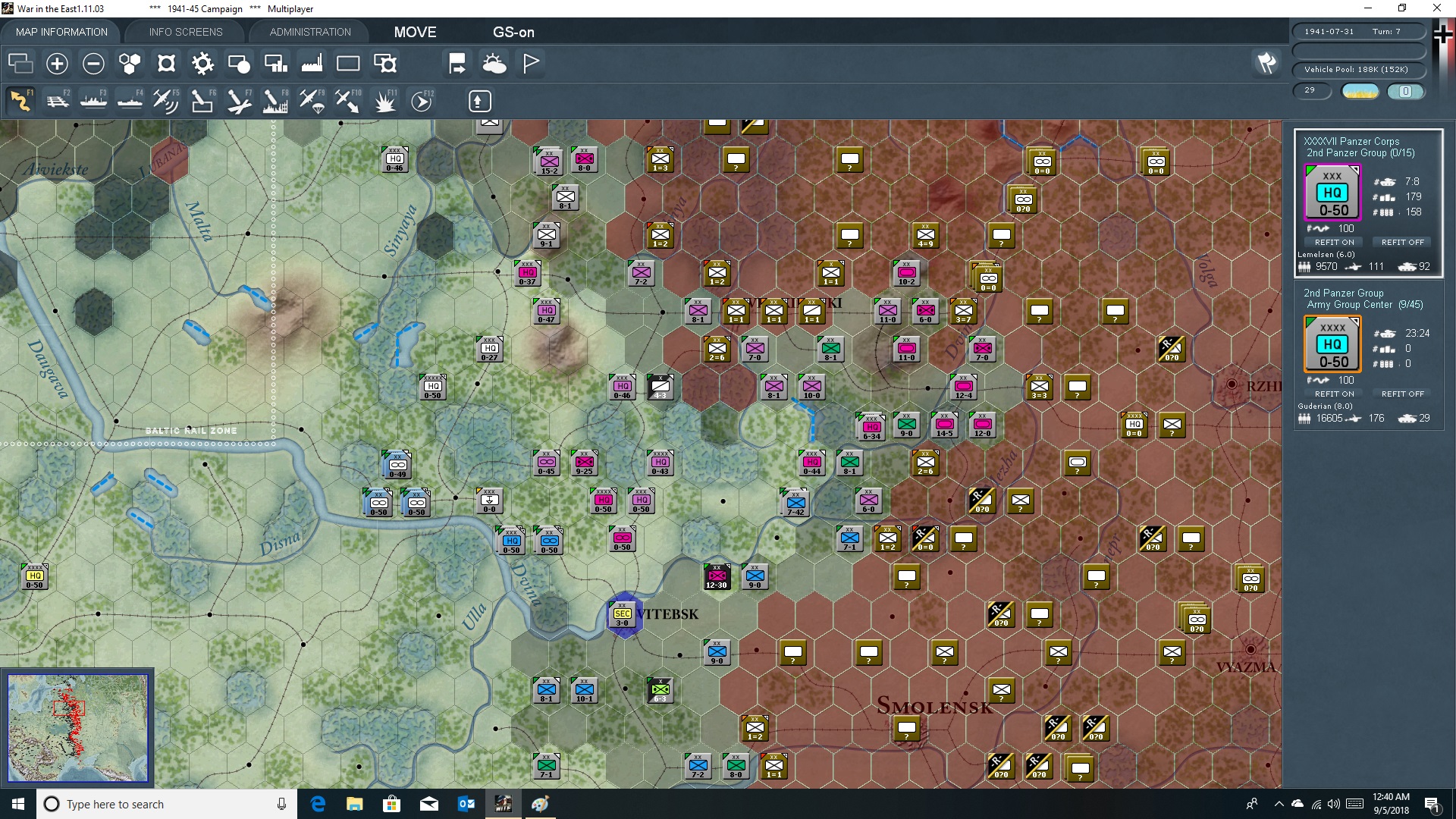Click the Windows Start button
This screenshot has height=819, width=1456.
coord(18,804)
